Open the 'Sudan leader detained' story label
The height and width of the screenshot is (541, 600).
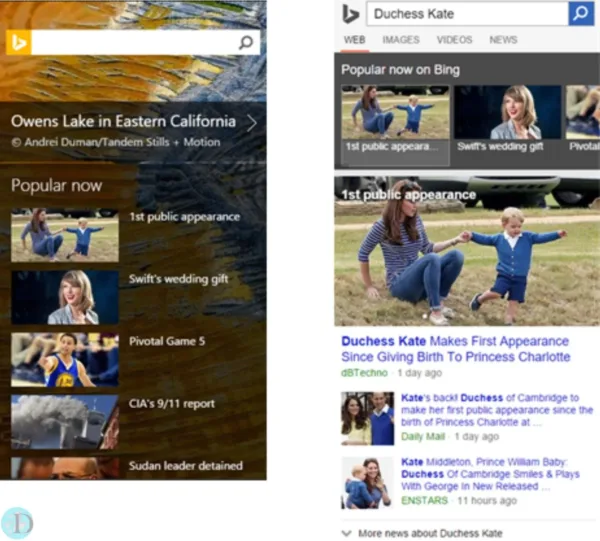click(186, 466)
